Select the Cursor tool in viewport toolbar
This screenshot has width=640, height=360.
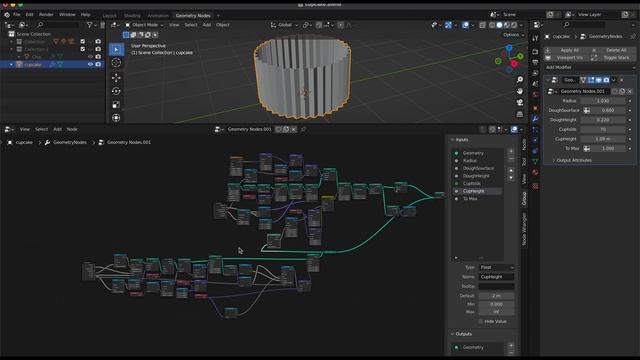[x=116, y=63]
